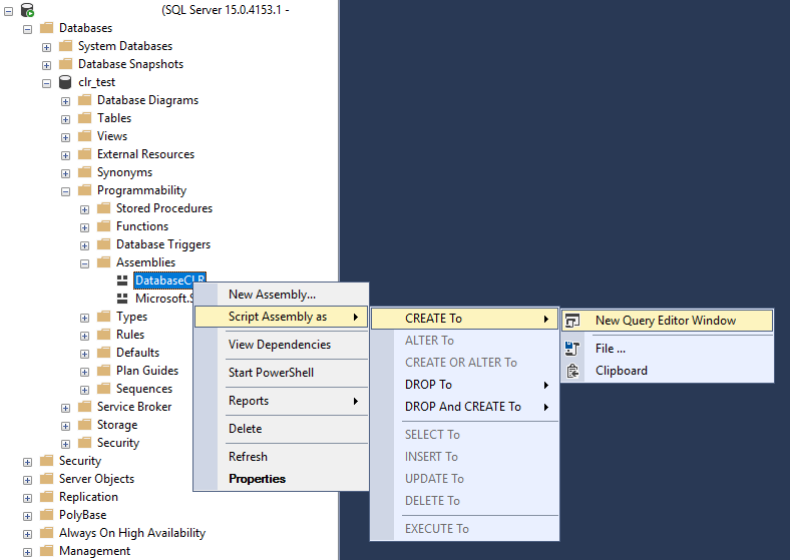
Task: Select View Dependencies menu entry
Action: 279,345
